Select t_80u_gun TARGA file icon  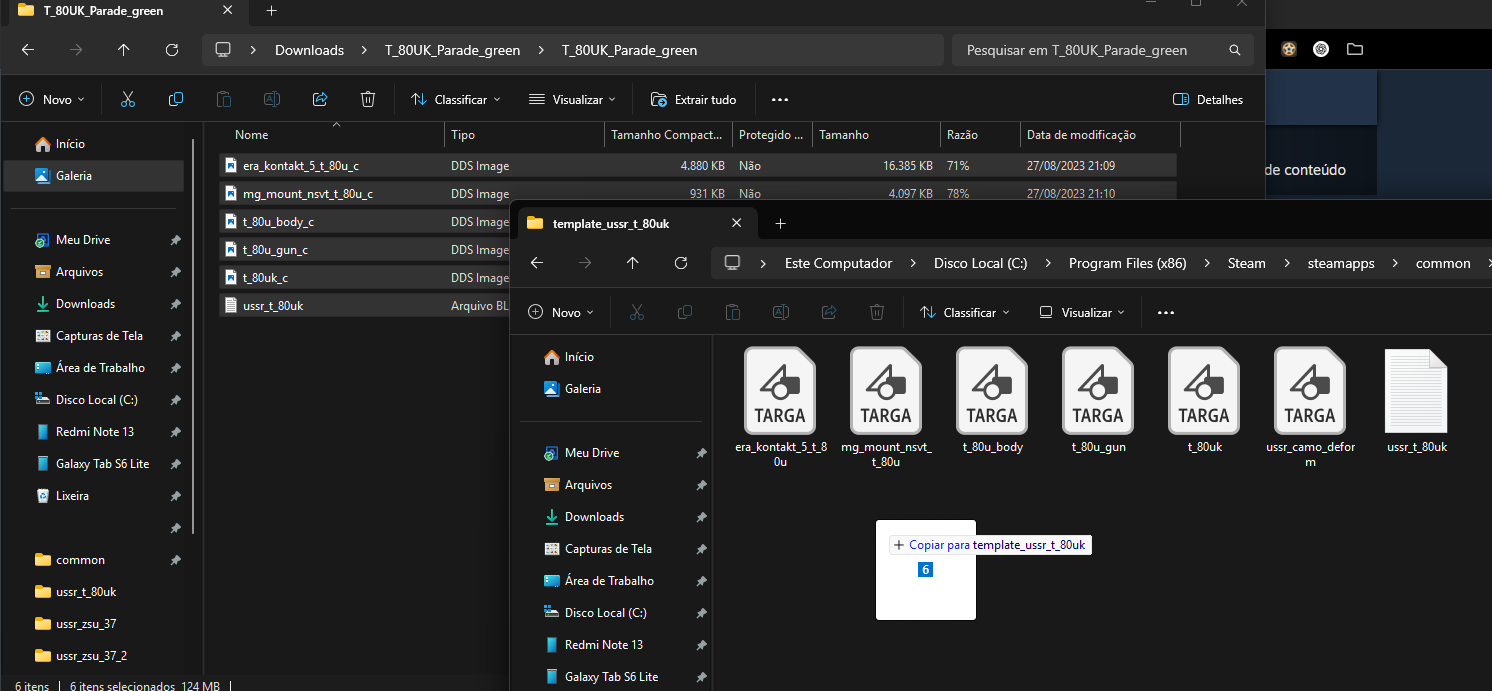(x=1098, y=391)
